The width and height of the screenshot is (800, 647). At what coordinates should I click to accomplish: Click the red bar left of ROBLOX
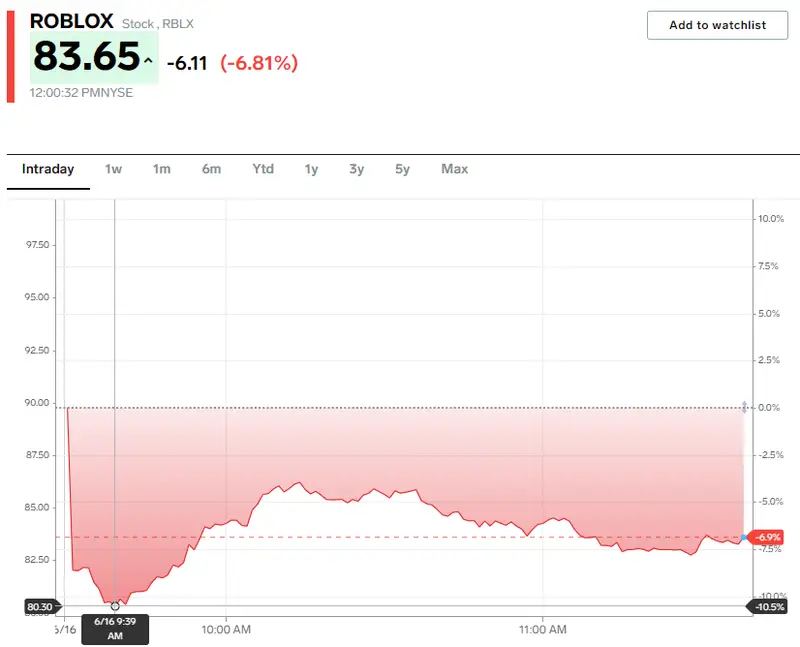point(10,56)
